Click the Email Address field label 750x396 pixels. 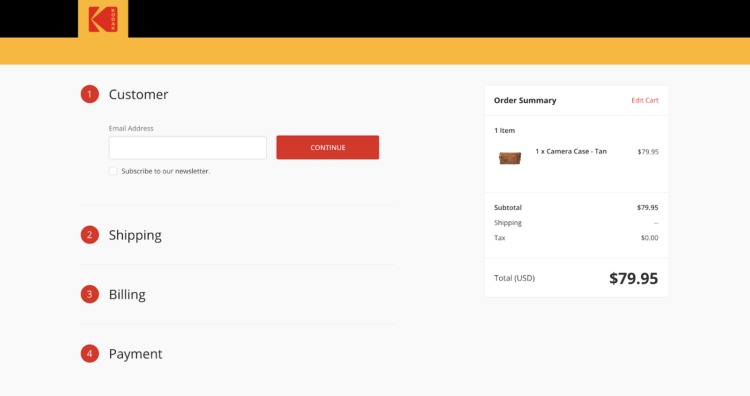click(x=131, y=128)
